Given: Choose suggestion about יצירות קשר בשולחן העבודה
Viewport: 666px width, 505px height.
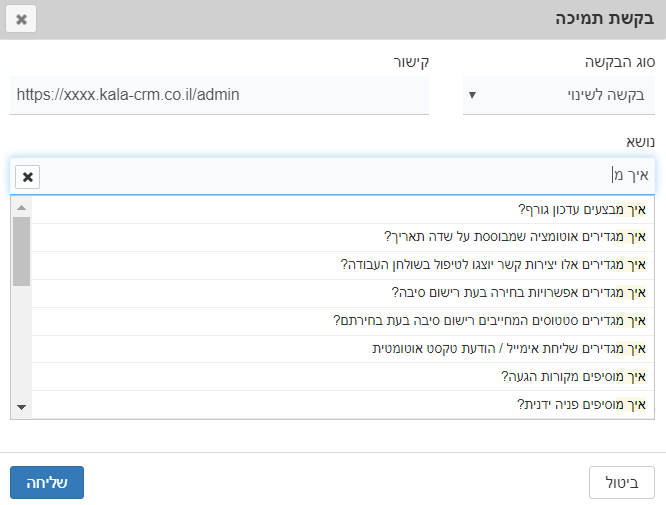Looking at the screenshot, I should (343, 265).
